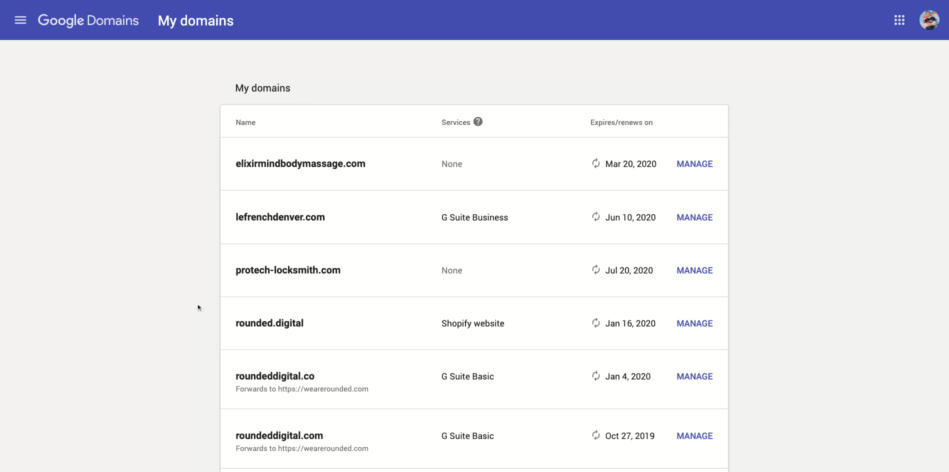
Task: Open the Google apps grid
Action: pos(899,20)
